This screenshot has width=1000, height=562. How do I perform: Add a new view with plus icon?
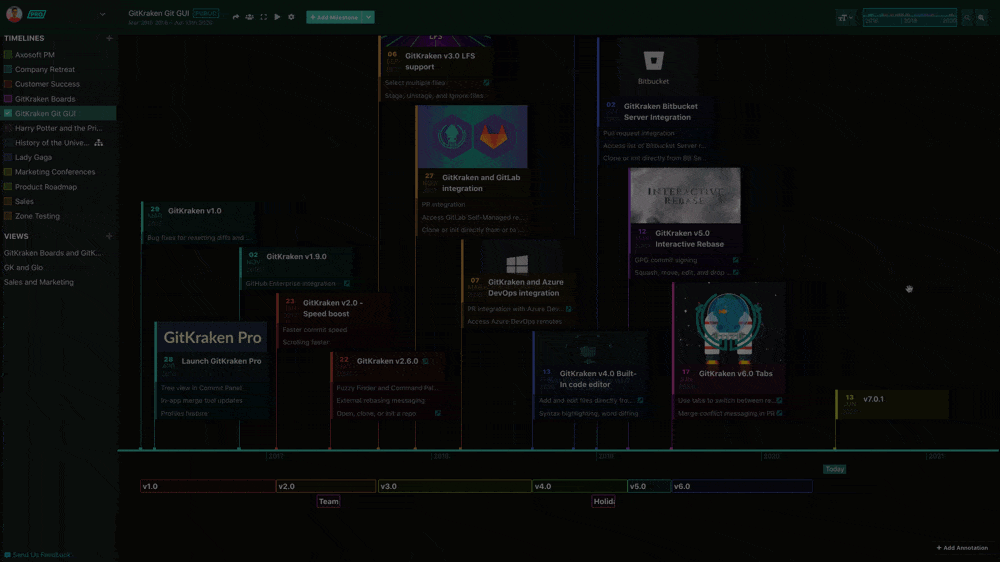(109, 236)
